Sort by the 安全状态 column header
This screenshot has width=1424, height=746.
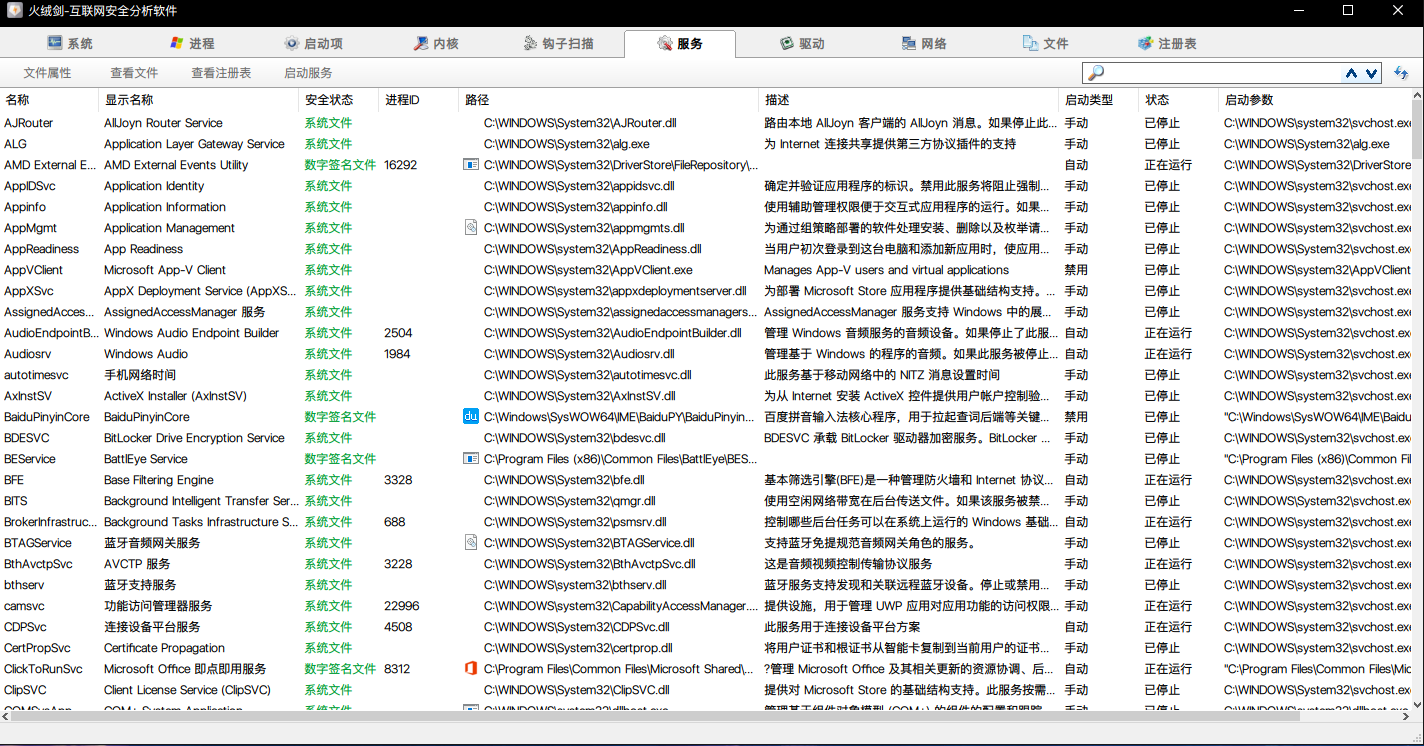(339, 100)
